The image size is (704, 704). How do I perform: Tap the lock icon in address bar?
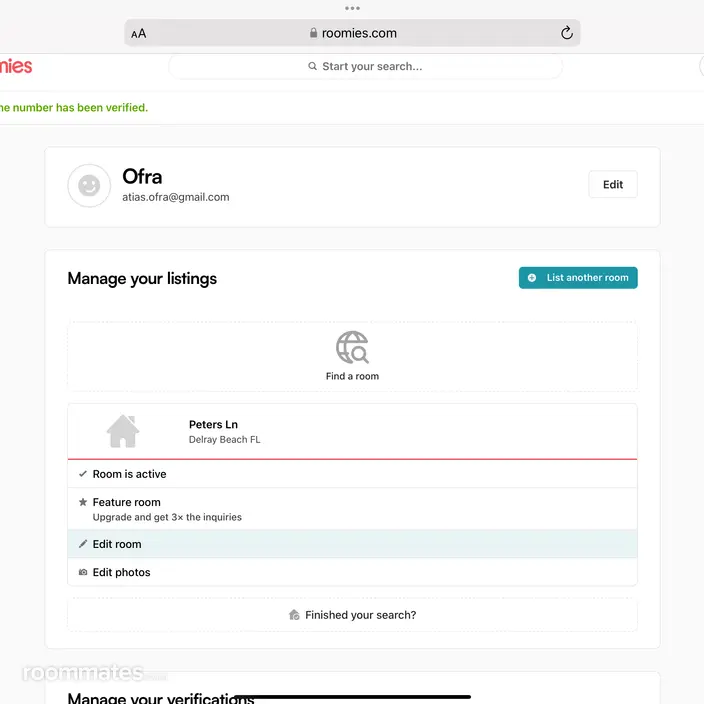point(313,33)
